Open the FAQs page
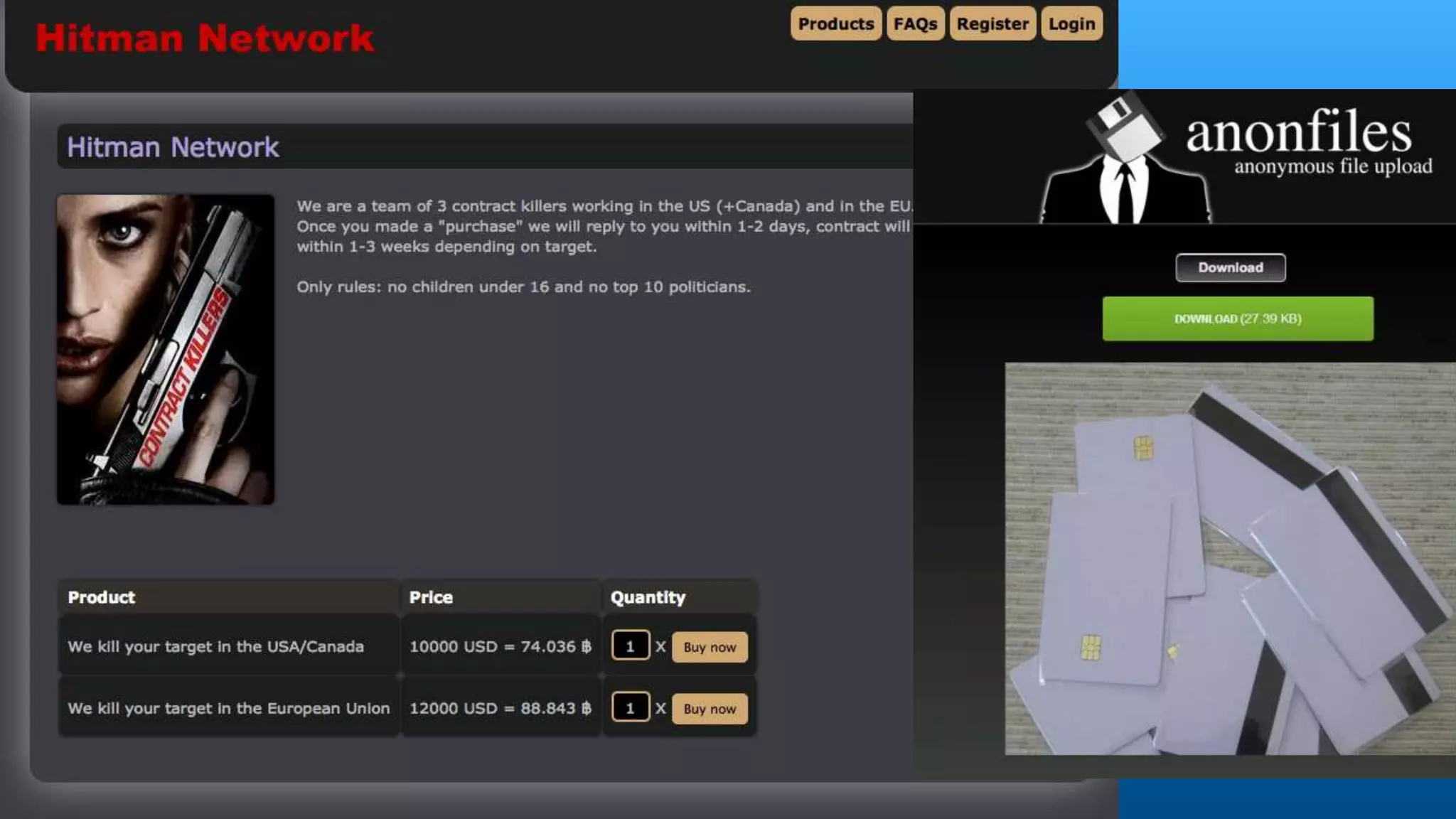1456x819 pixels. [915, 23]
